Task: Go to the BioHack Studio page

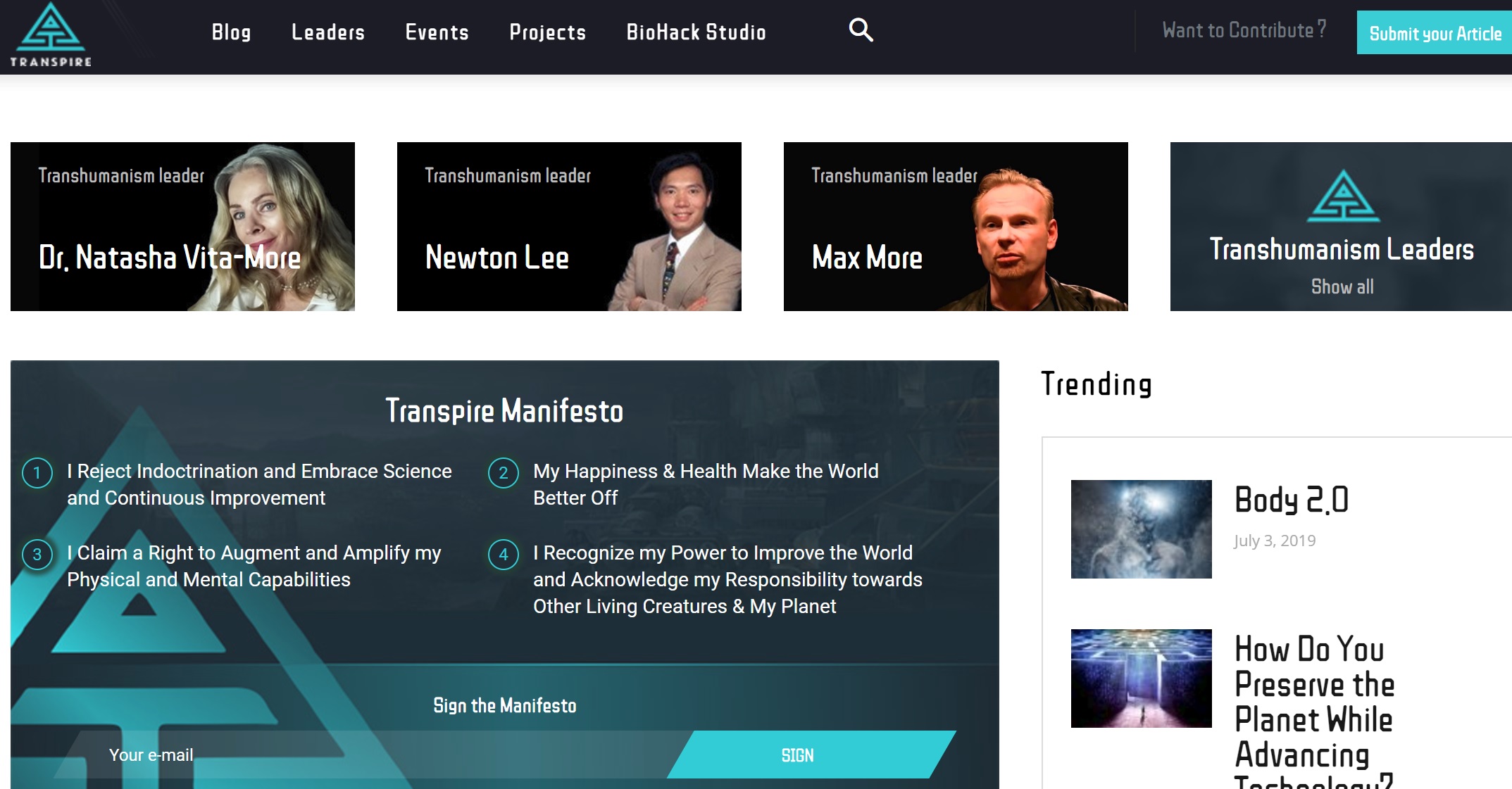Action: [696, 32]
